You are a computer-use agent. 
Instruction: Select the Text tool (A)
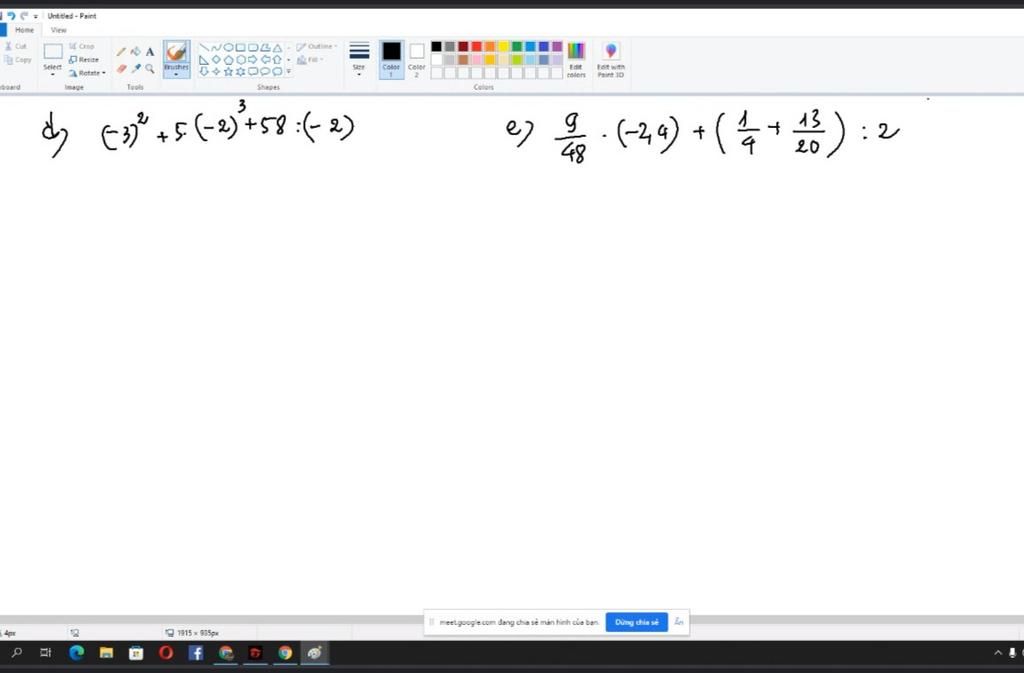[150, 52]
